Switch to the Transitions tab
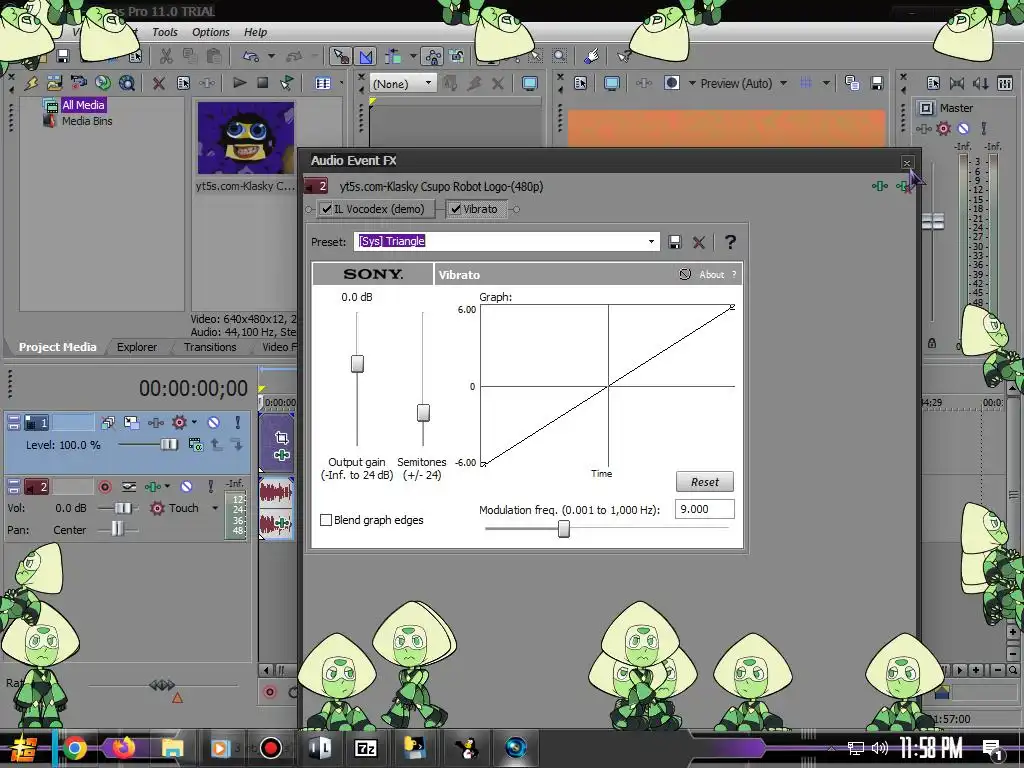Viewport: 1024px width, 768px height. [210, 347]
